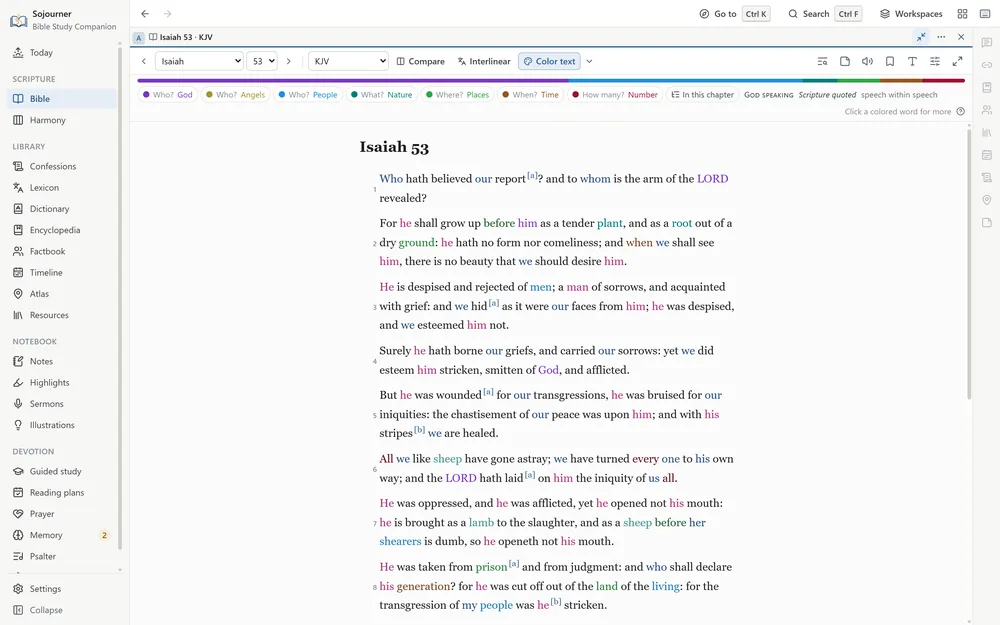Image resolution: width=1000 pixels, height=625 pixels.
Task: Click the In this chapter button
Action: point(702,94)
